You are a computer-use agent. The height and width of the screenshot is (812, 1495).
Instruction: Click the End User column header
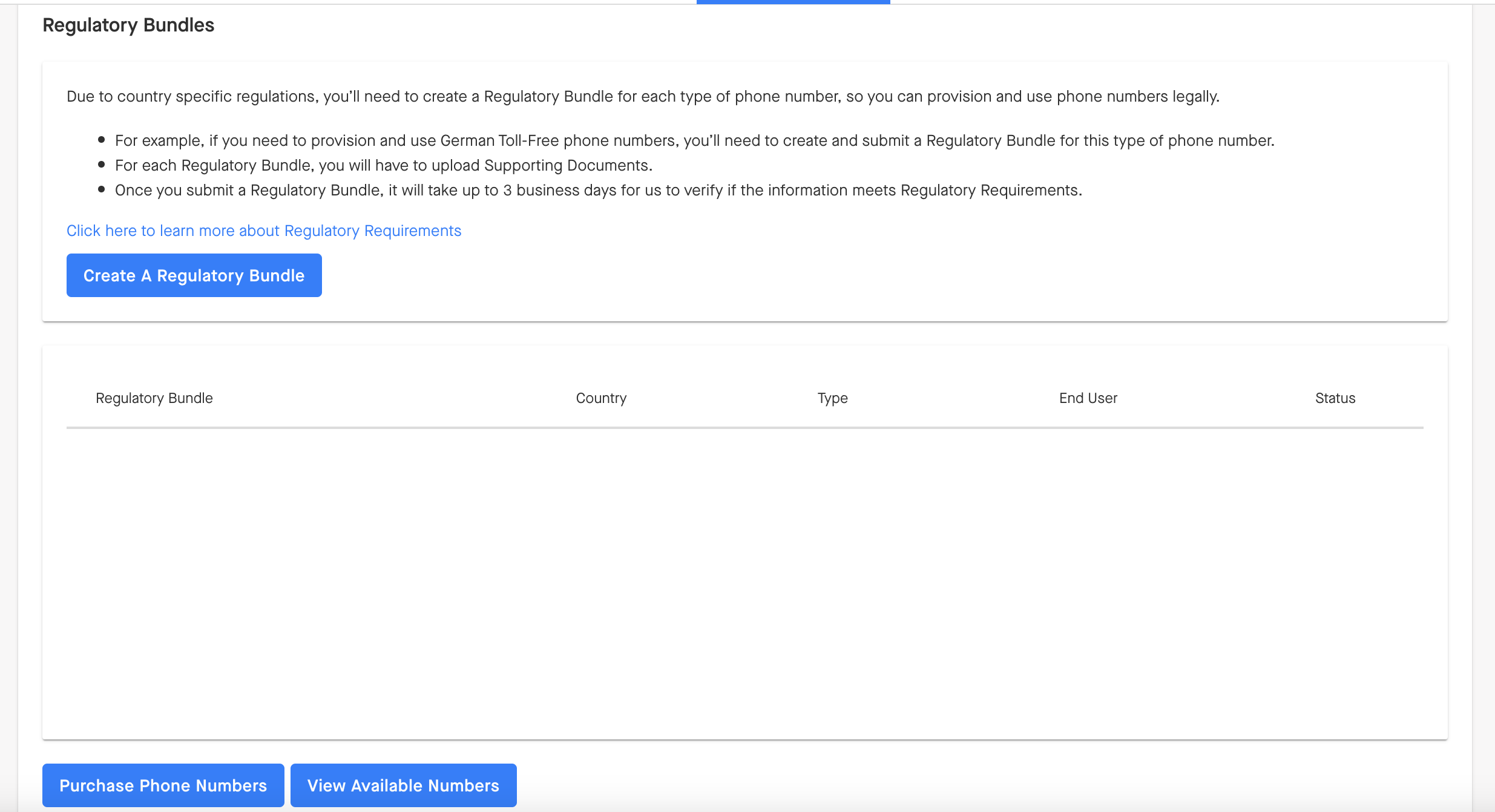pos(1088,398)
